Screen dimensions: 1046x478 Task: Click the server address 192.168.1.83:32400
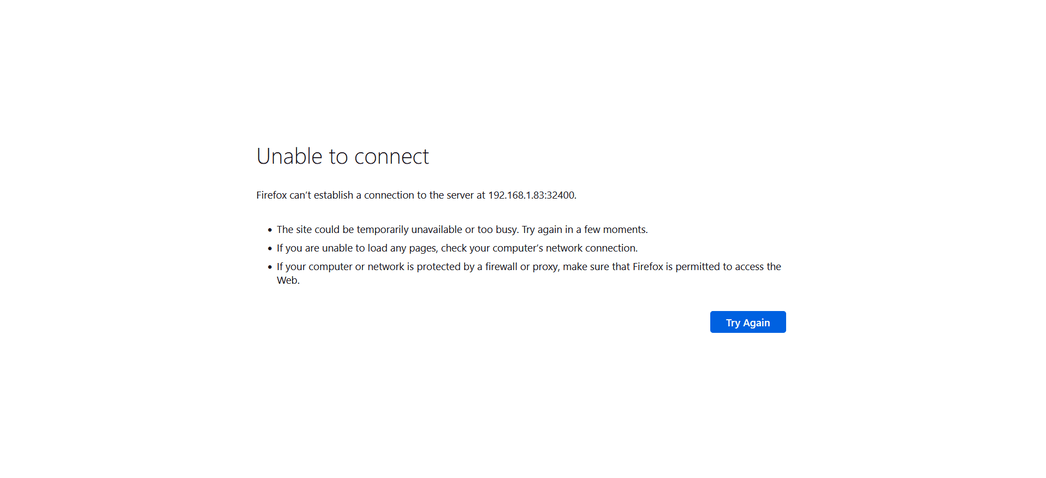pyautogui.click(x=531, y=195)
